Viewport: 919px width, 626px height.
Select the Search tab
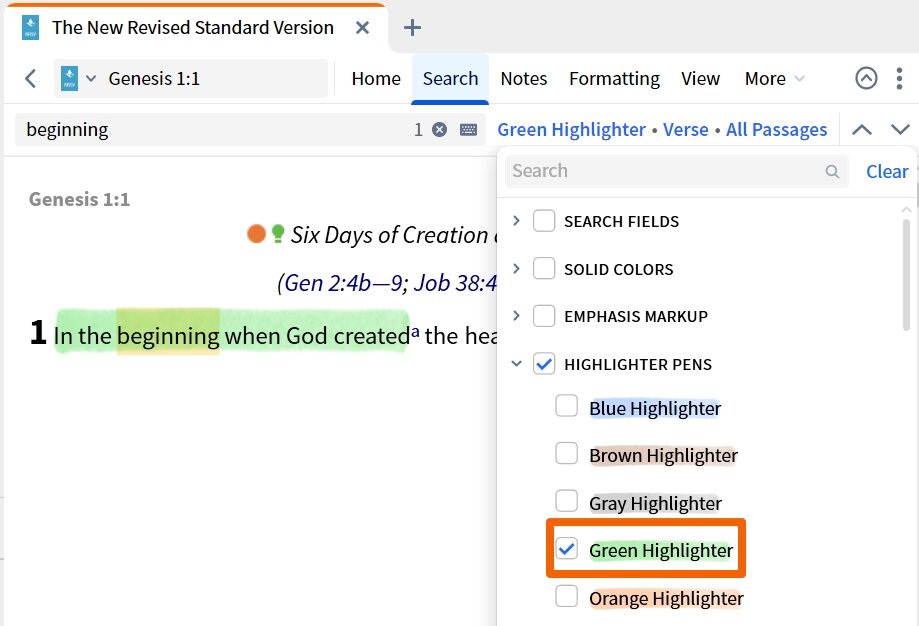450,79
